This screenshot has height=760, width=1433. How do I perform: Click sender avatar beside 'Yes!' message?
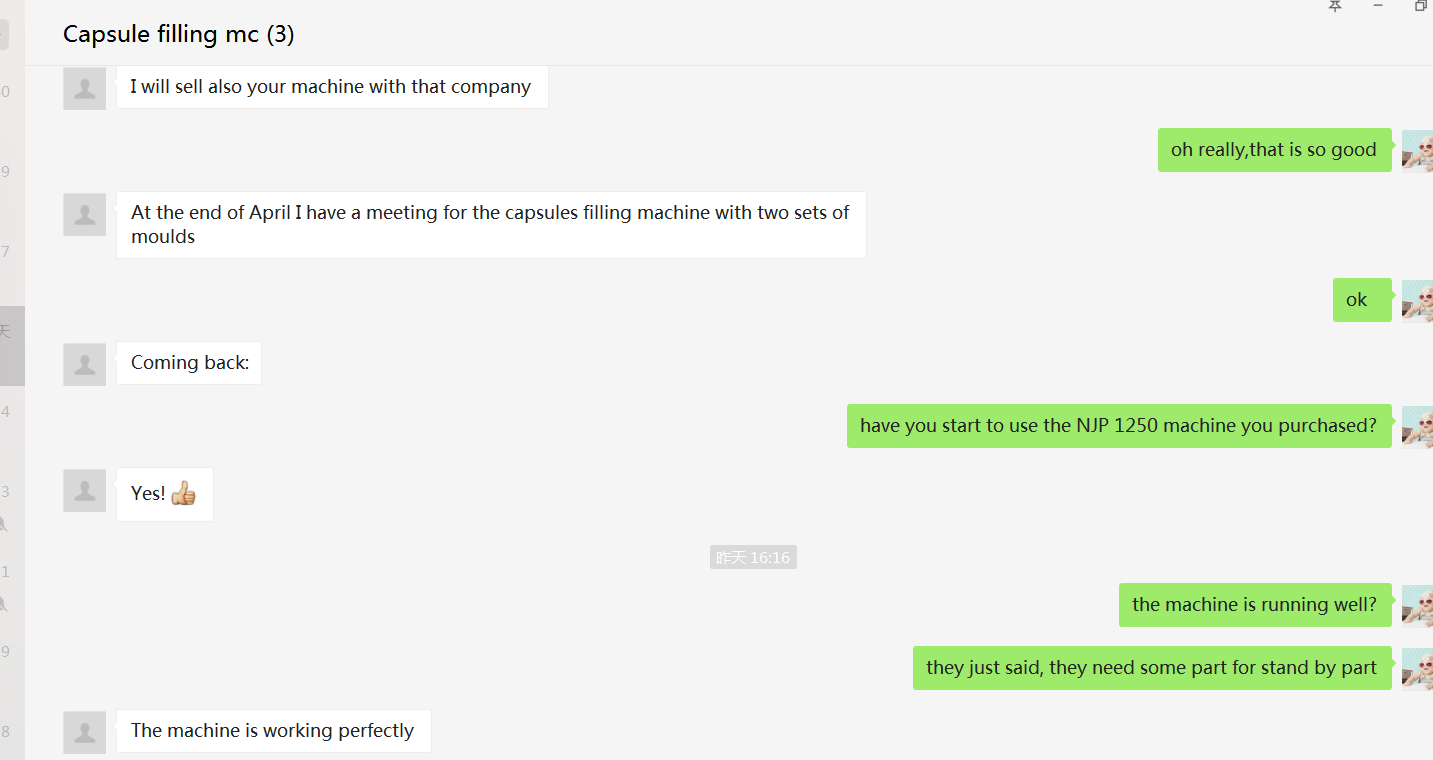pos(85,490)
